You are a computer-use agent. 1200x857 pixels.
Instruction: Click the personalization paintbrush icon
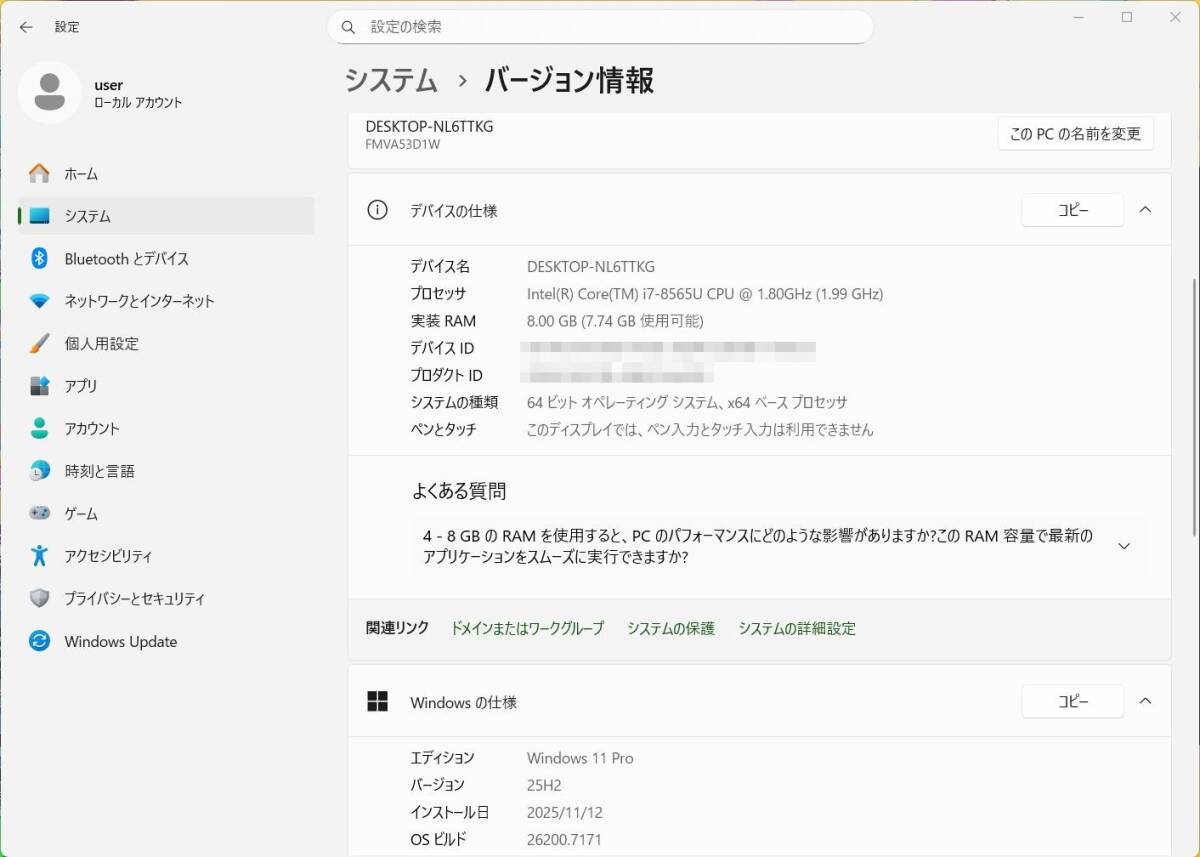click(39, 344)
